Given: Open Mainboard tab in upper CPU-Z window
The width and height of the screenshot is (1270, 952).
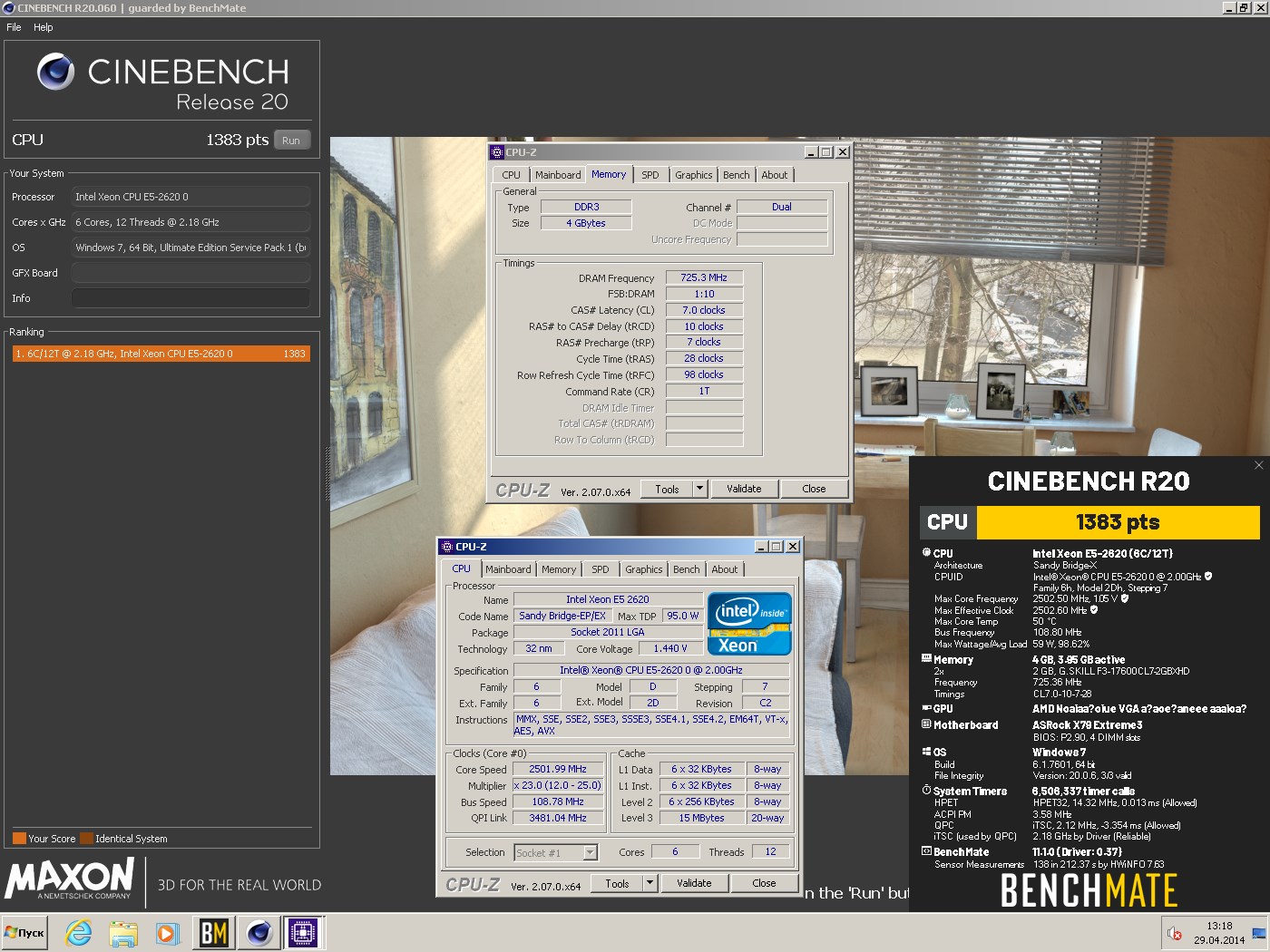Looking at the screenshot, I should (x=558, y=175).
